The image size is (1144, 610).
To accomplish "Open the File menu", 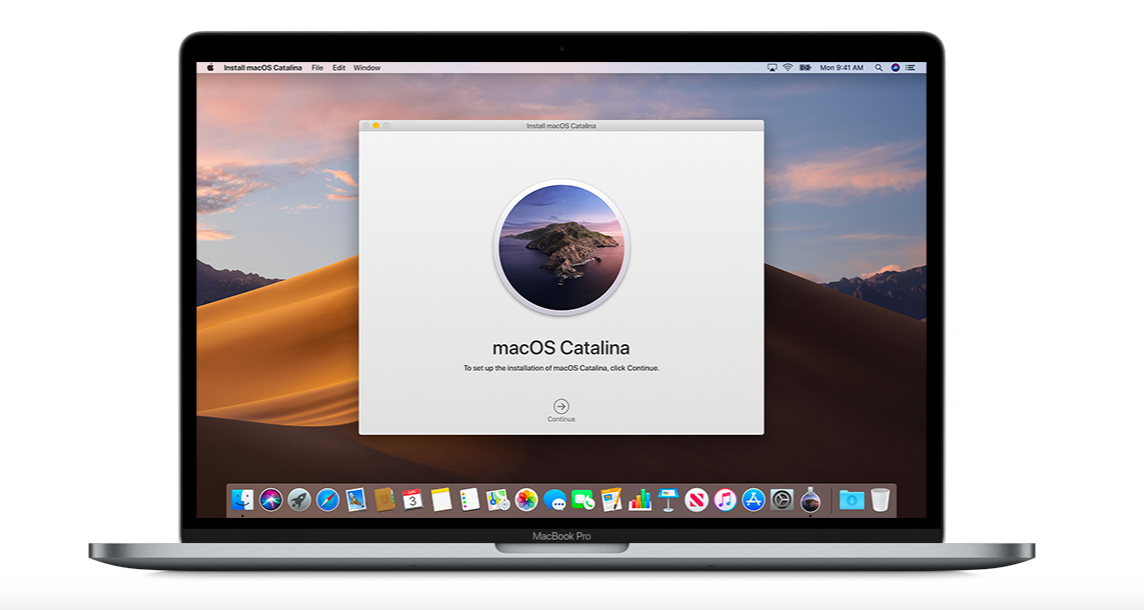I will (317, 68).
